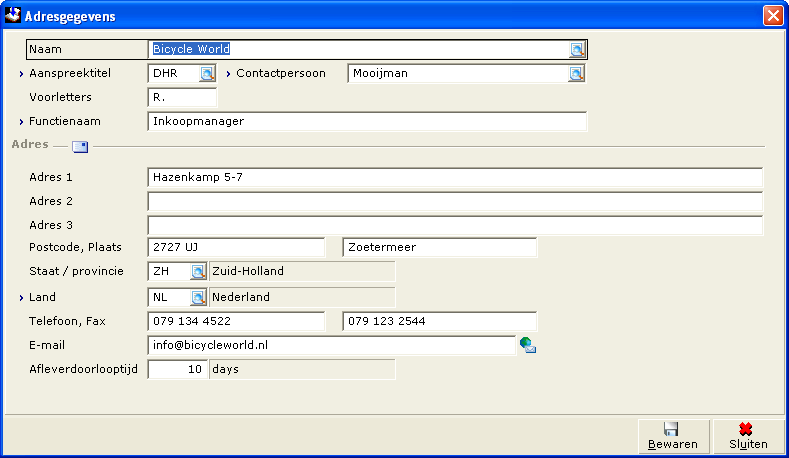
Task: Click the Voorletters label
Action: coord(60,98)
